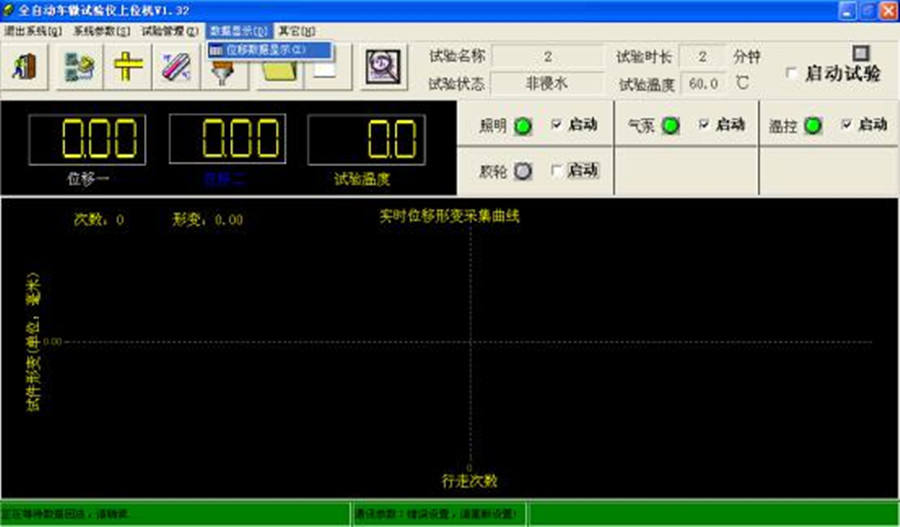Close the window with the red X
900x527 pixels.
click(x=888, y=10)
